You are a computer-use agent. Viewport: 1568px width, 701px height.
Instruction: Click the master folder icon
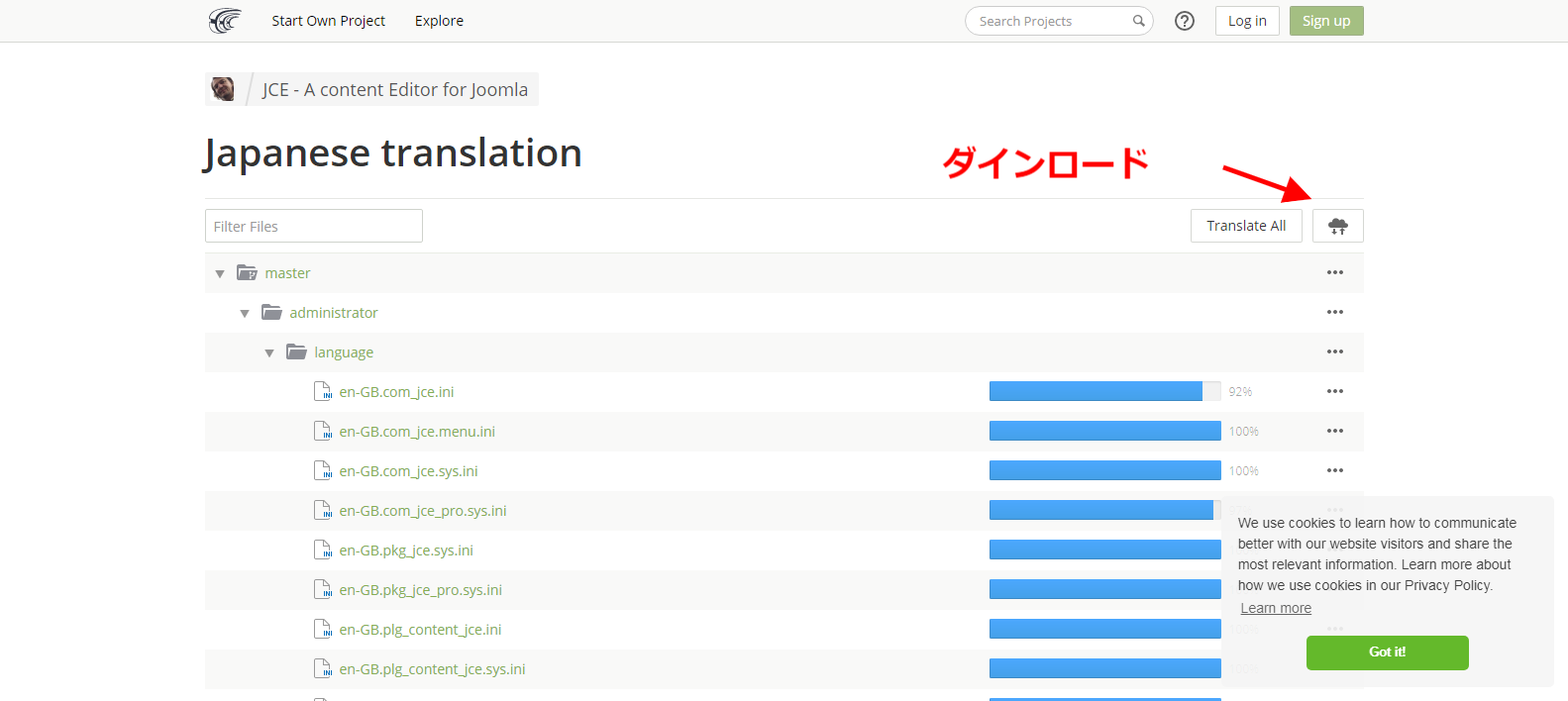pos(247,272)
